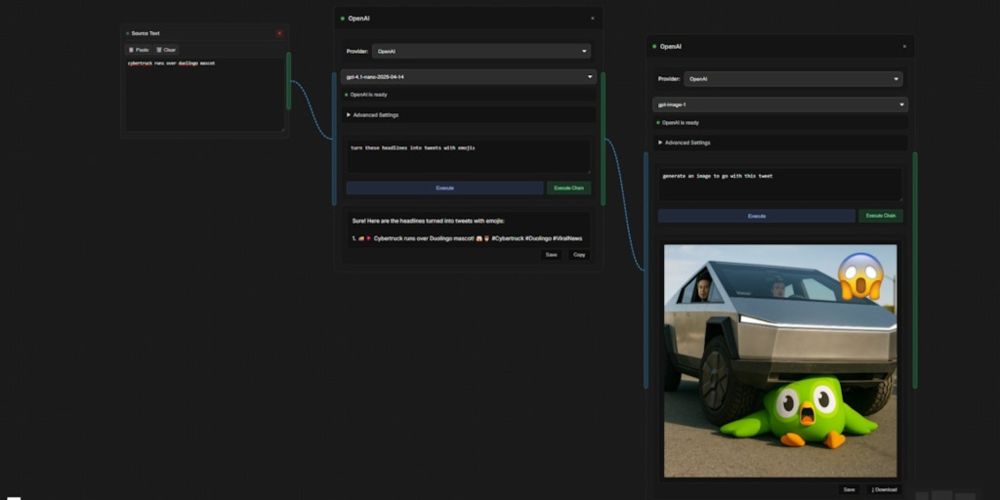
Task: Click the generated Cybertruck and Duolingo owl image
Action: tap(781, 361)
